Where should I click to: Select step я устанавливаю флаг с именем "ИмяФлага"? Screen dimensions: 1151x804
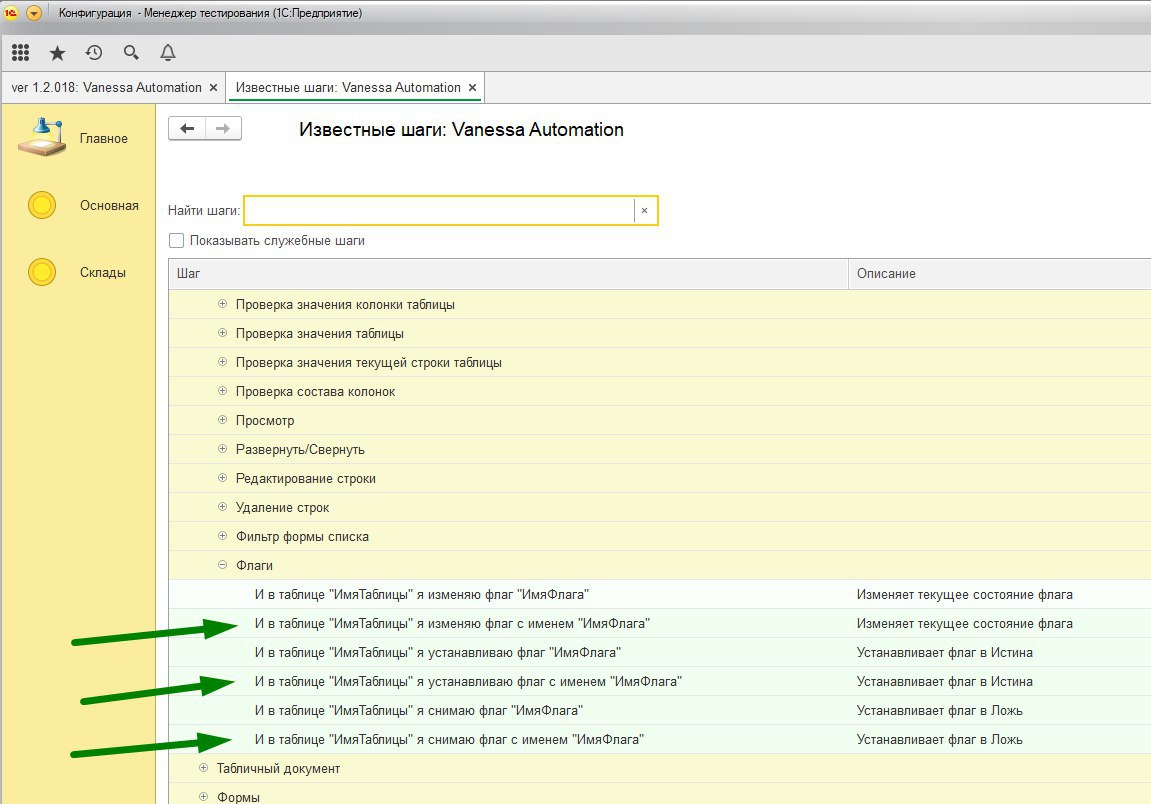[468, 681]
